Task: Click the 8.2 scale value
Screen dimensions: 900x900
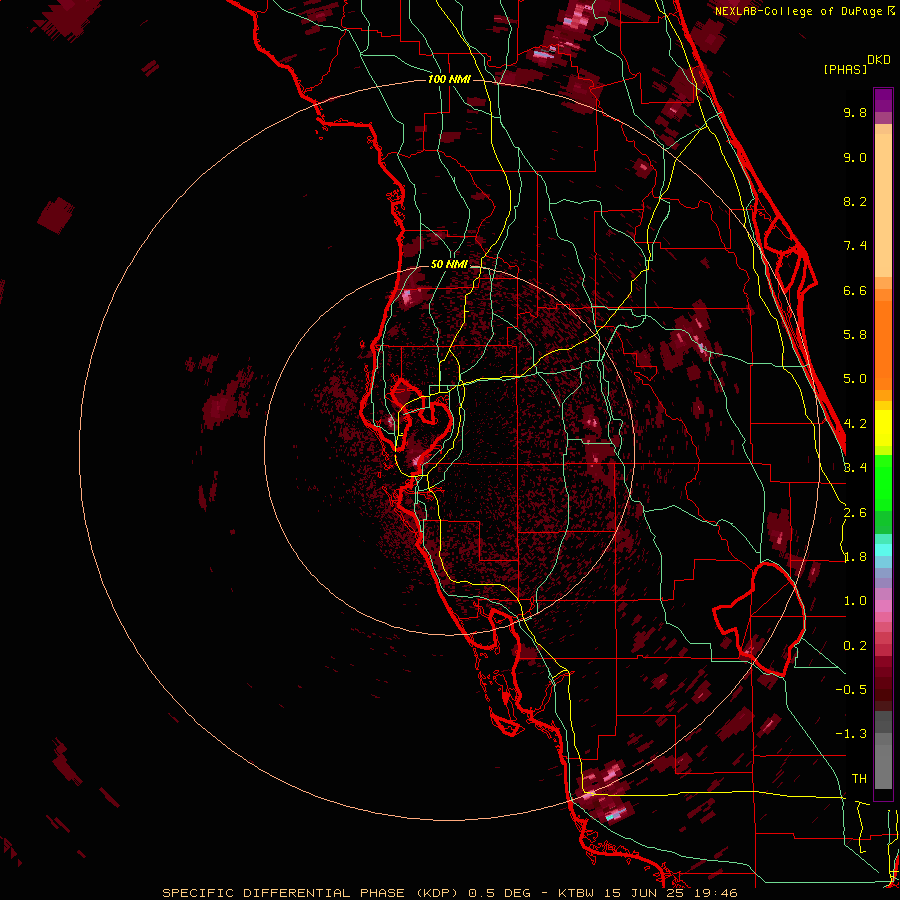Action: (855, 201)
